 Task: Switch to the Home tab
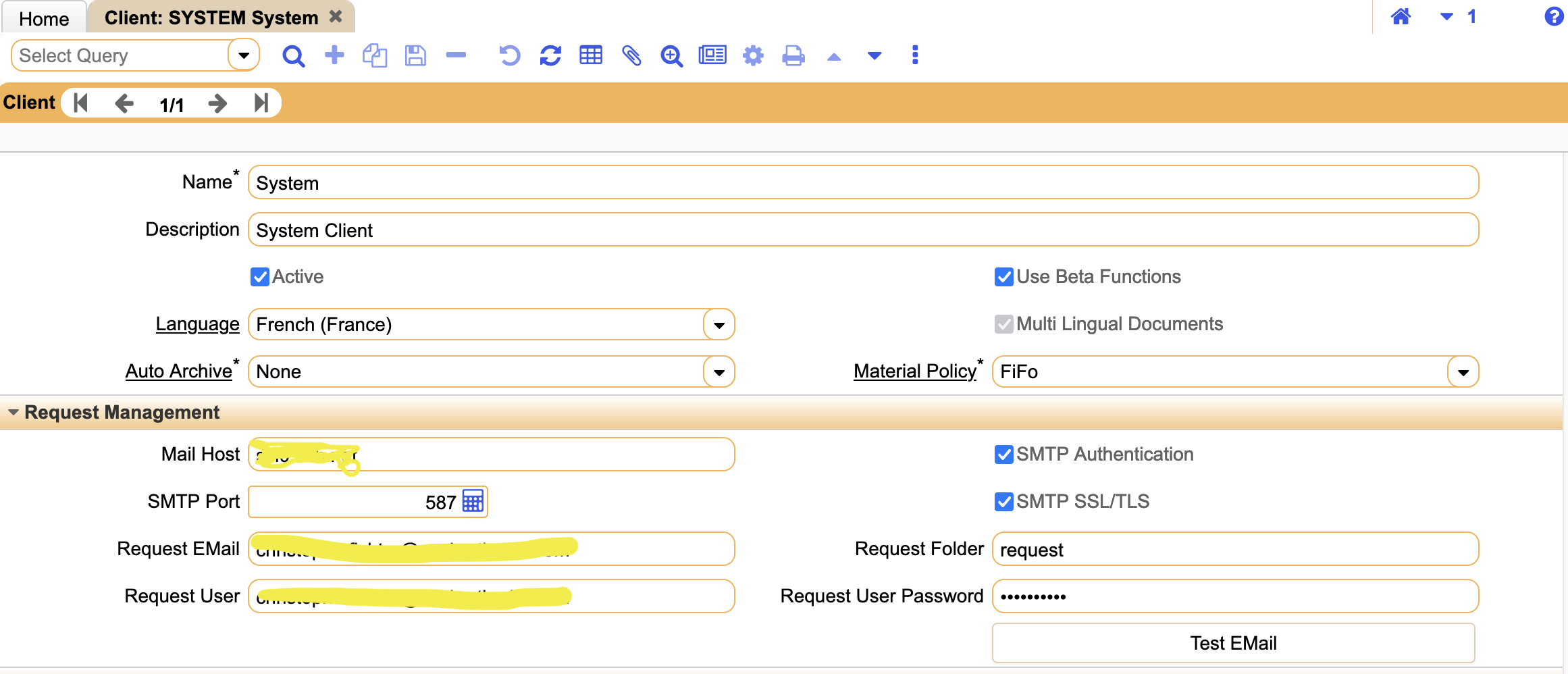(x=43, y=17)
